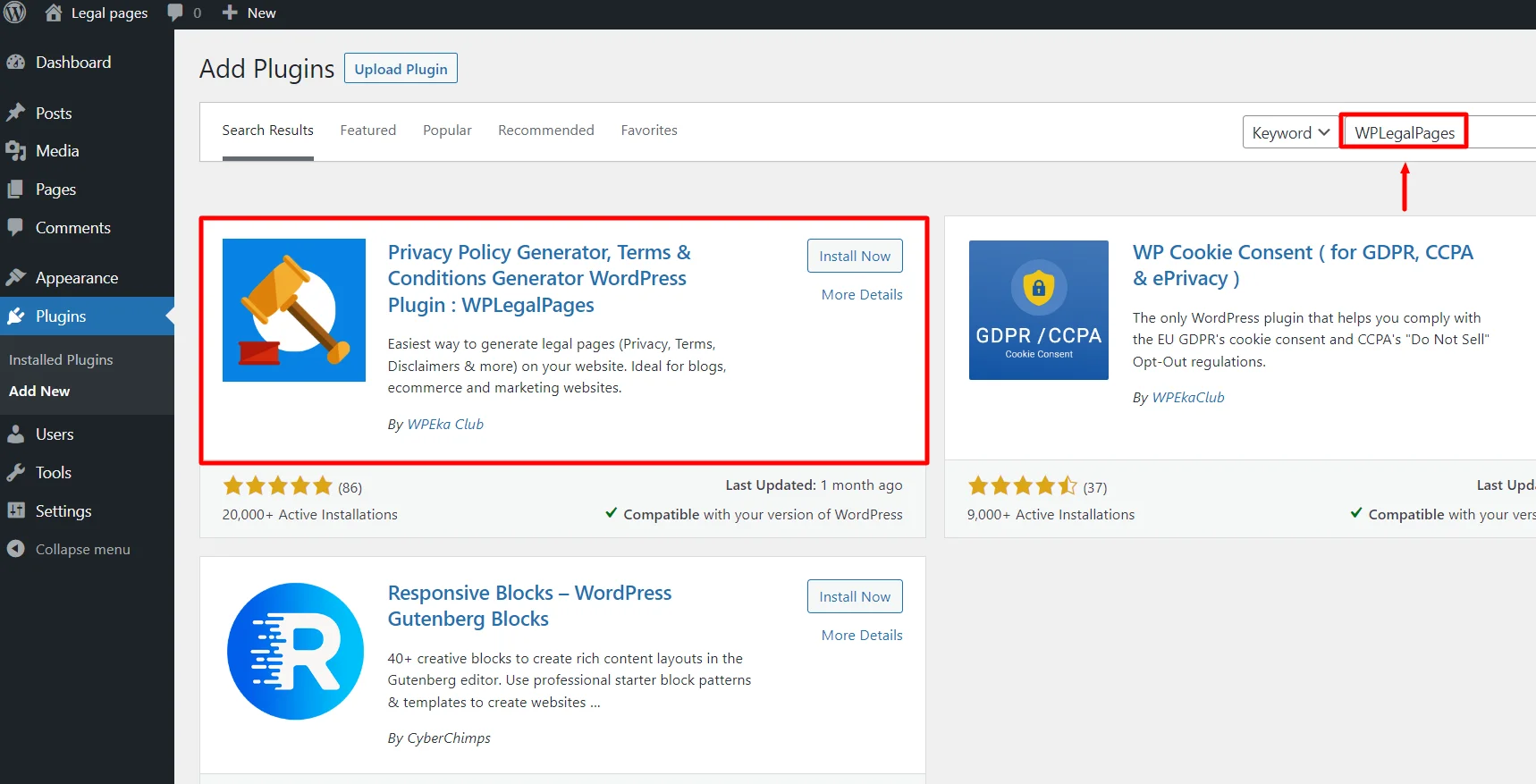Image resolution: width=1536 pixels, height=784 pixels.
Task: Switch to the Featured tab
Action: [367, 131]
